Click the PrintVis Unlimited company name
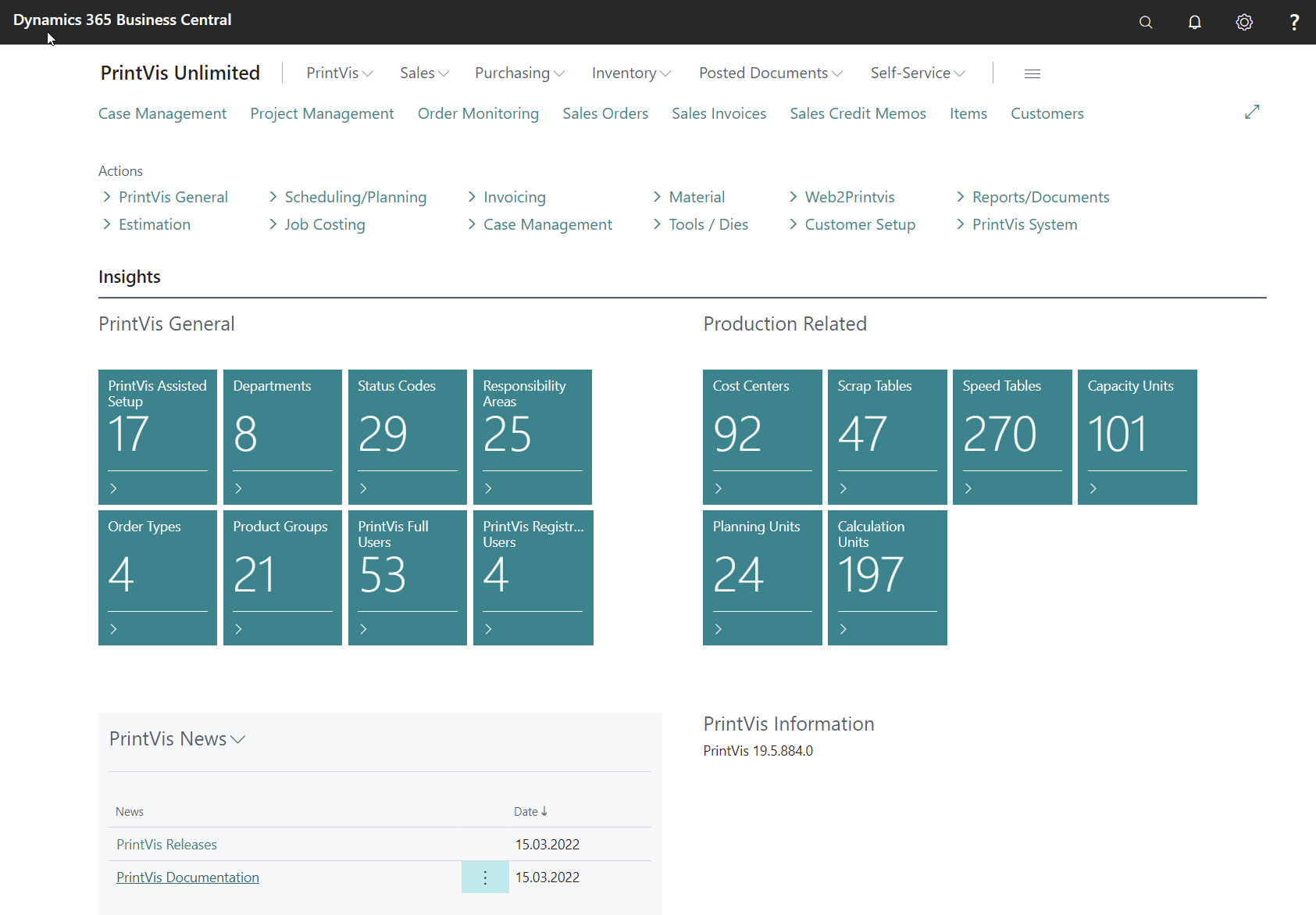Screen dimensions: 1316x915 point(180,73)
